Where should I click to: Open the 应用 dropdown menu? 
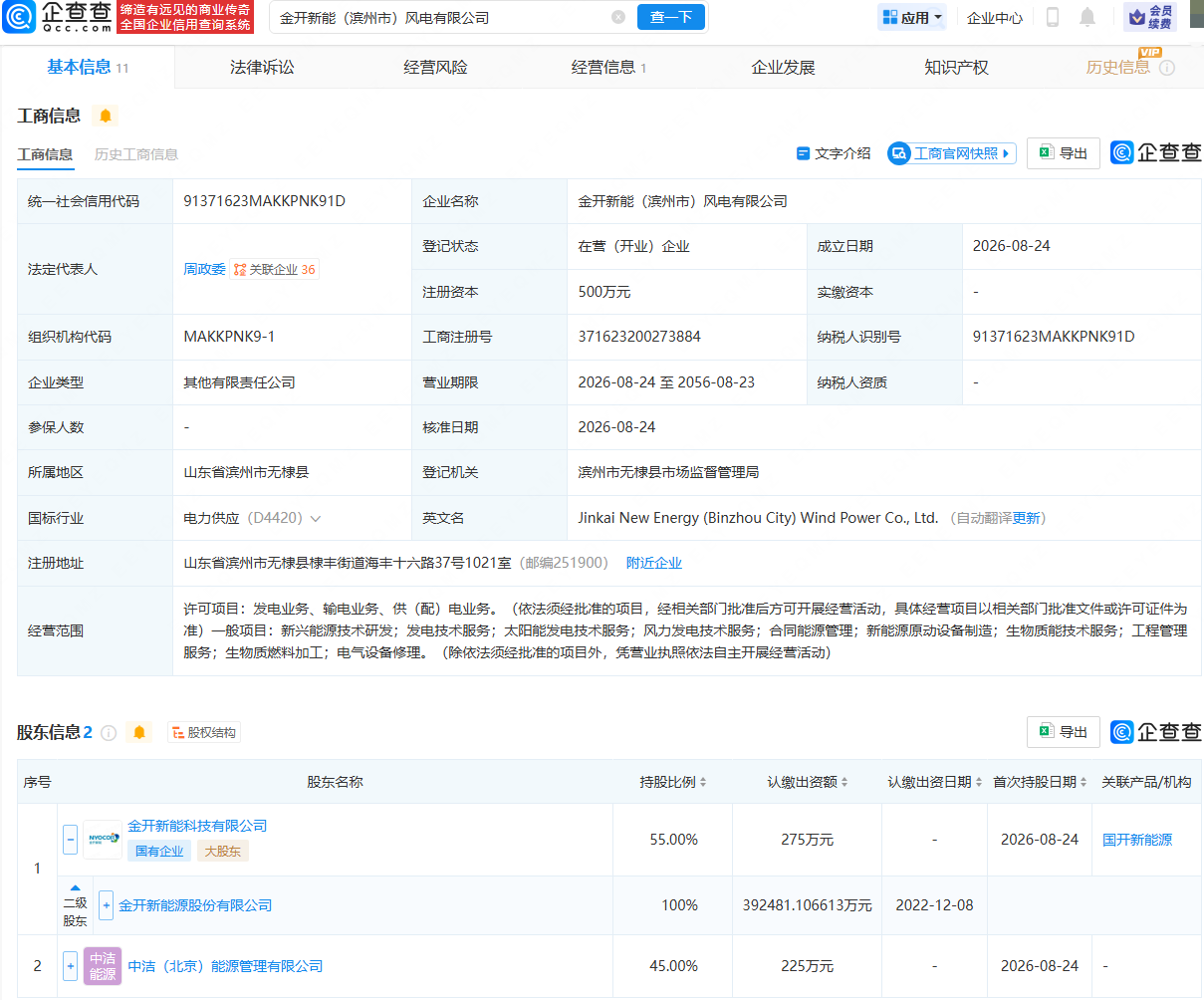point(912,17)
